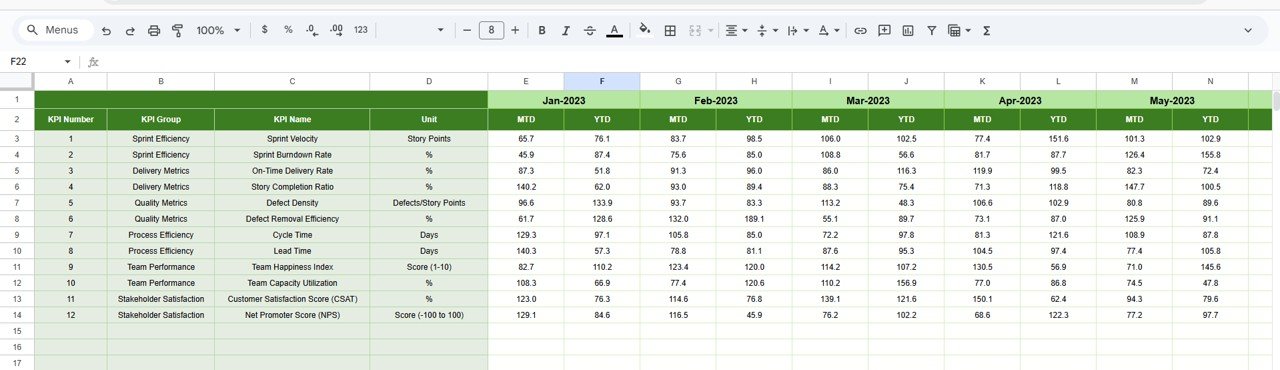Increase font size with plus button

point(515,30)
